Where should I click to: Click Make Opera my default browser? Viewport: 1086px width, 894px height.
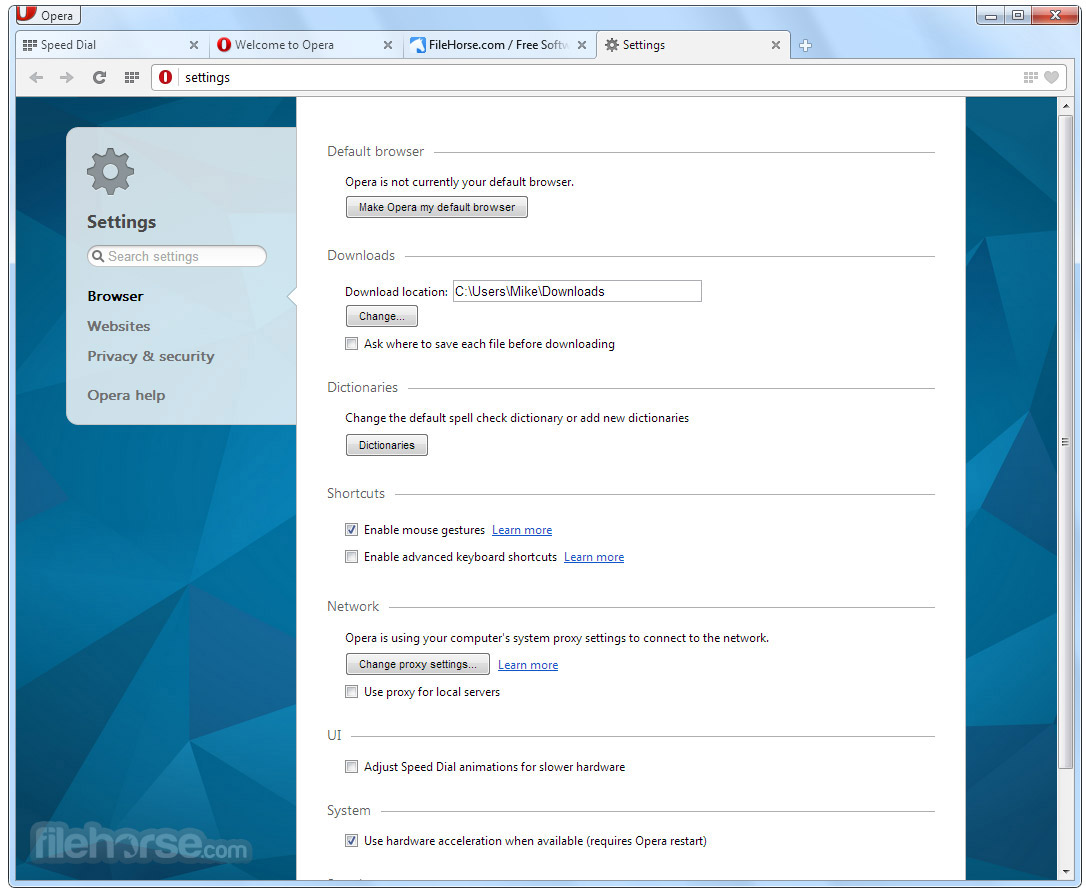436,207
